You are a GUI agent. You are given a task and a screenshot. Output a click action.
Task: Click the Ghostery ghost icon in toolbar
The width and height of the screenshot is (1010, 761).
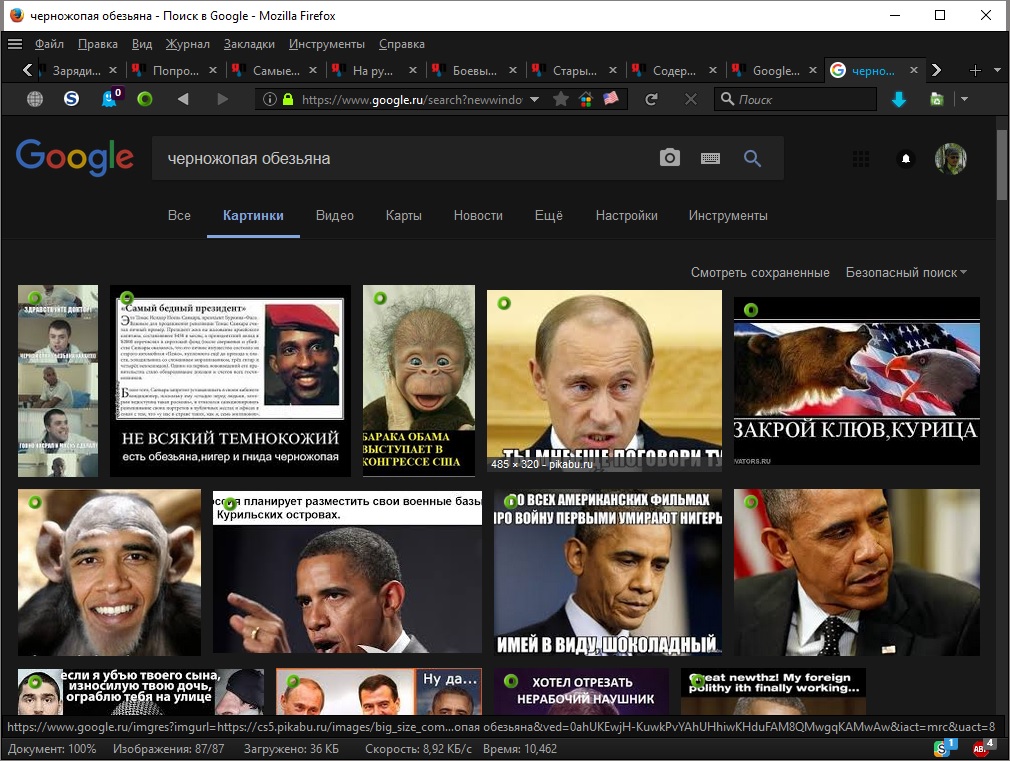(x=110, y=99)
